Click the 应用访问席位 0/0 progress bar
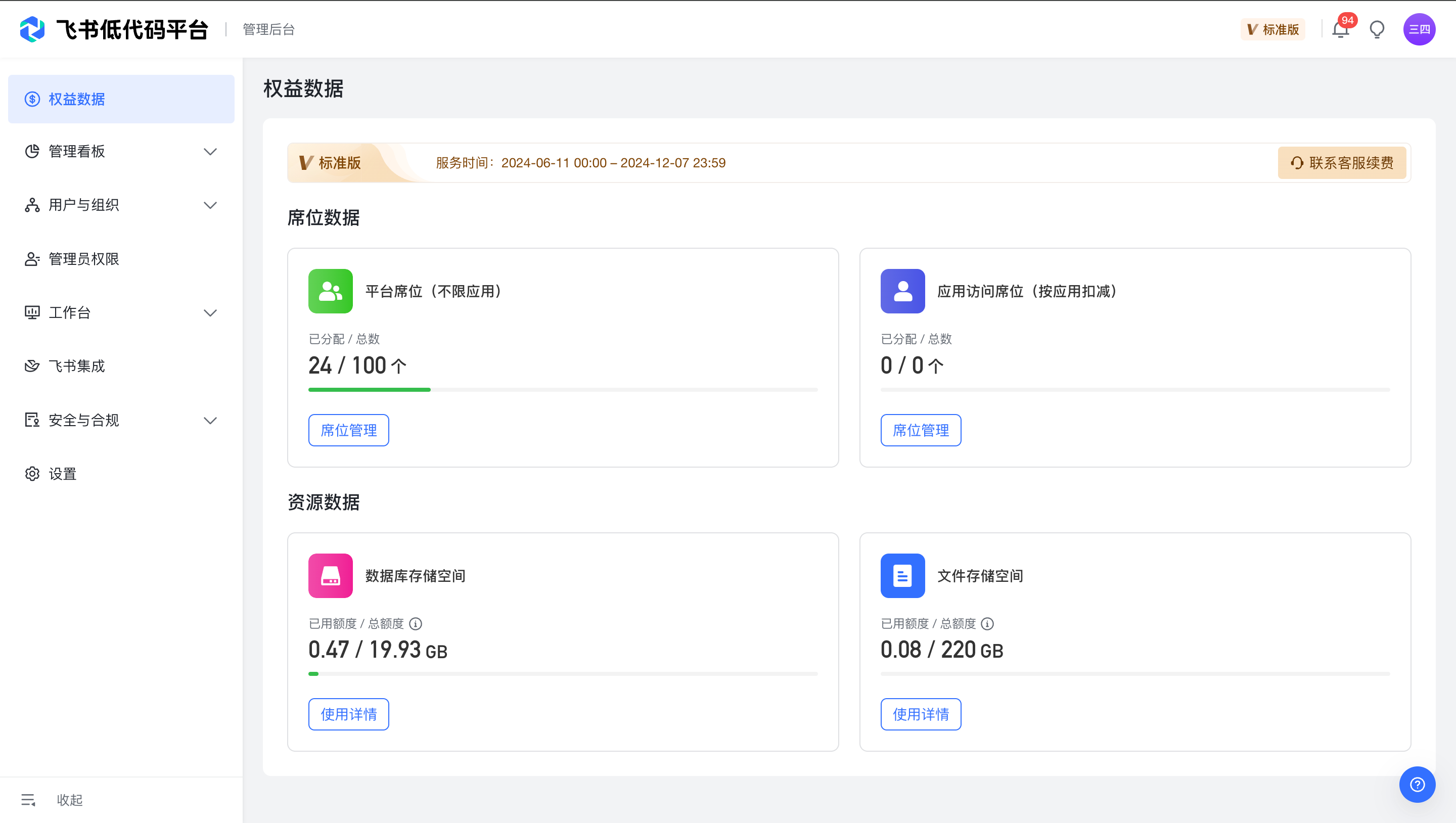 click(1135, 389)
